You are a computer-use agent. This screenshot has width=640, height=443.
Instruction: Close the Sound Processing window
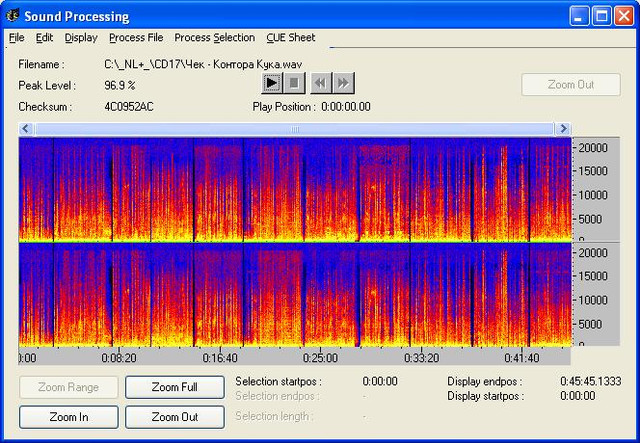click(x=624, y=16)
